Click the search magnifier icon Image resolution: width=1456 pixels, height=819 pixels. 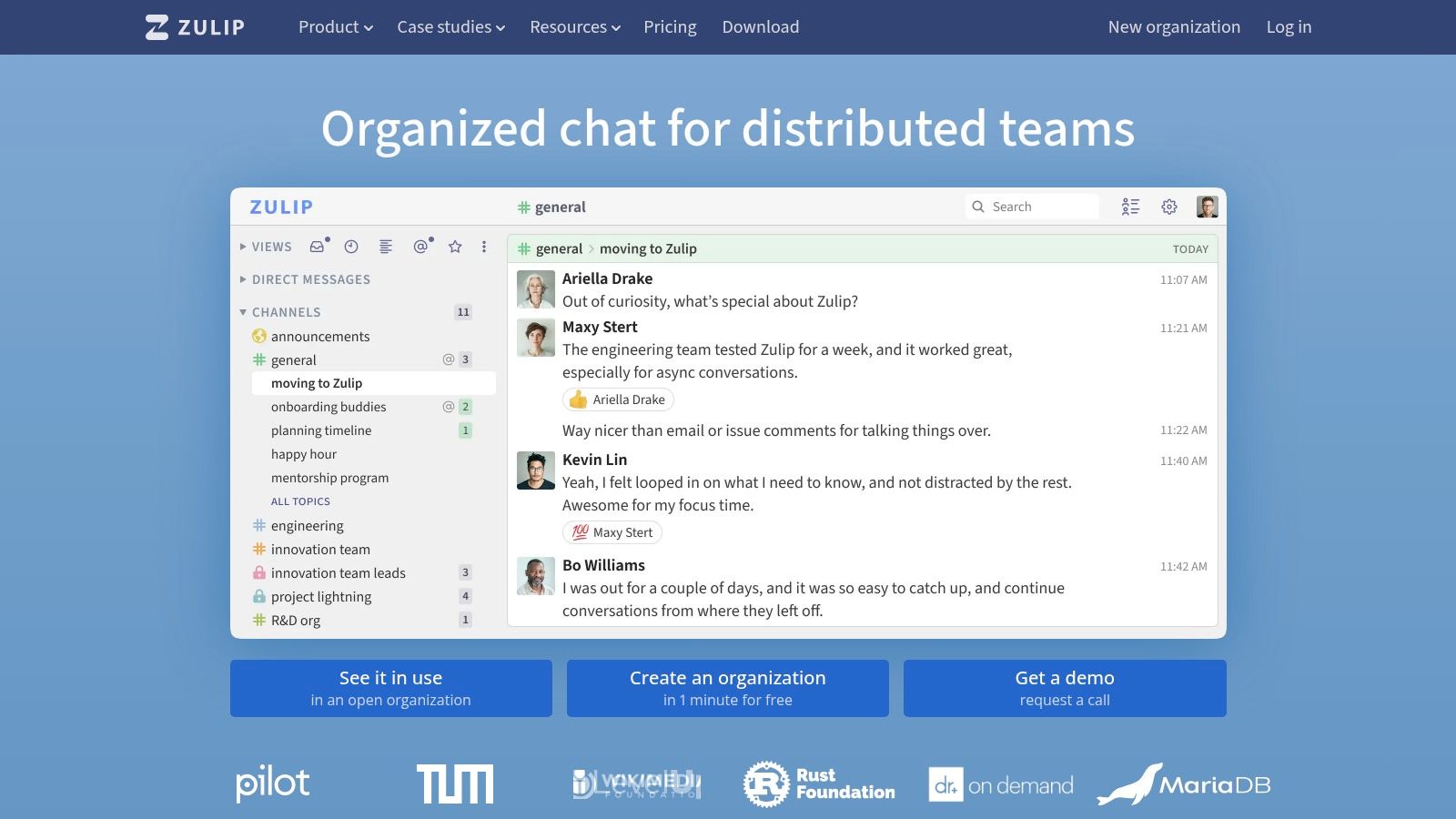[978, 207]
